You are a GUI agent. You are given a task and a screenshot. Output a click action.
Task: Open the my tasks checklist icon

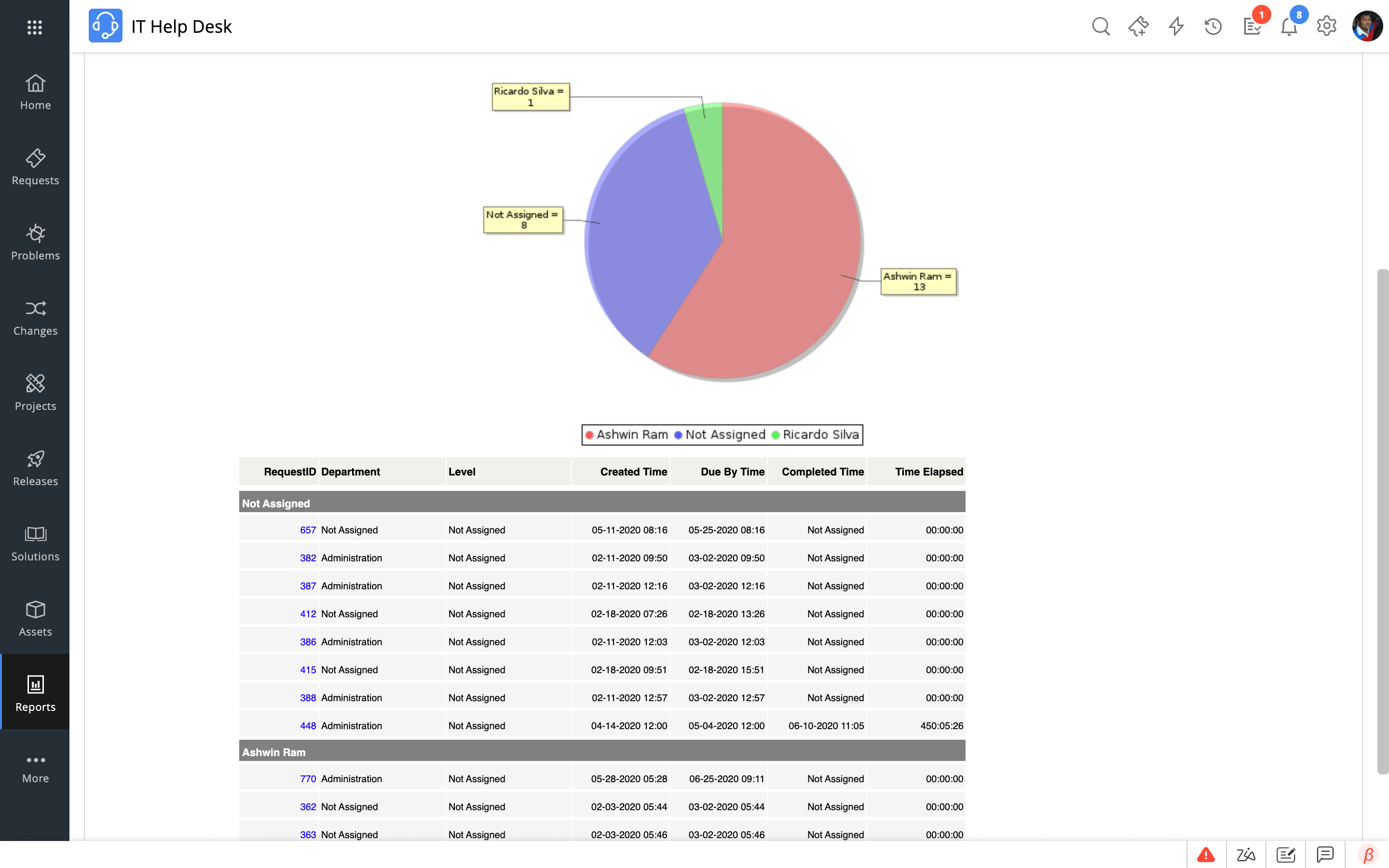1252,27
